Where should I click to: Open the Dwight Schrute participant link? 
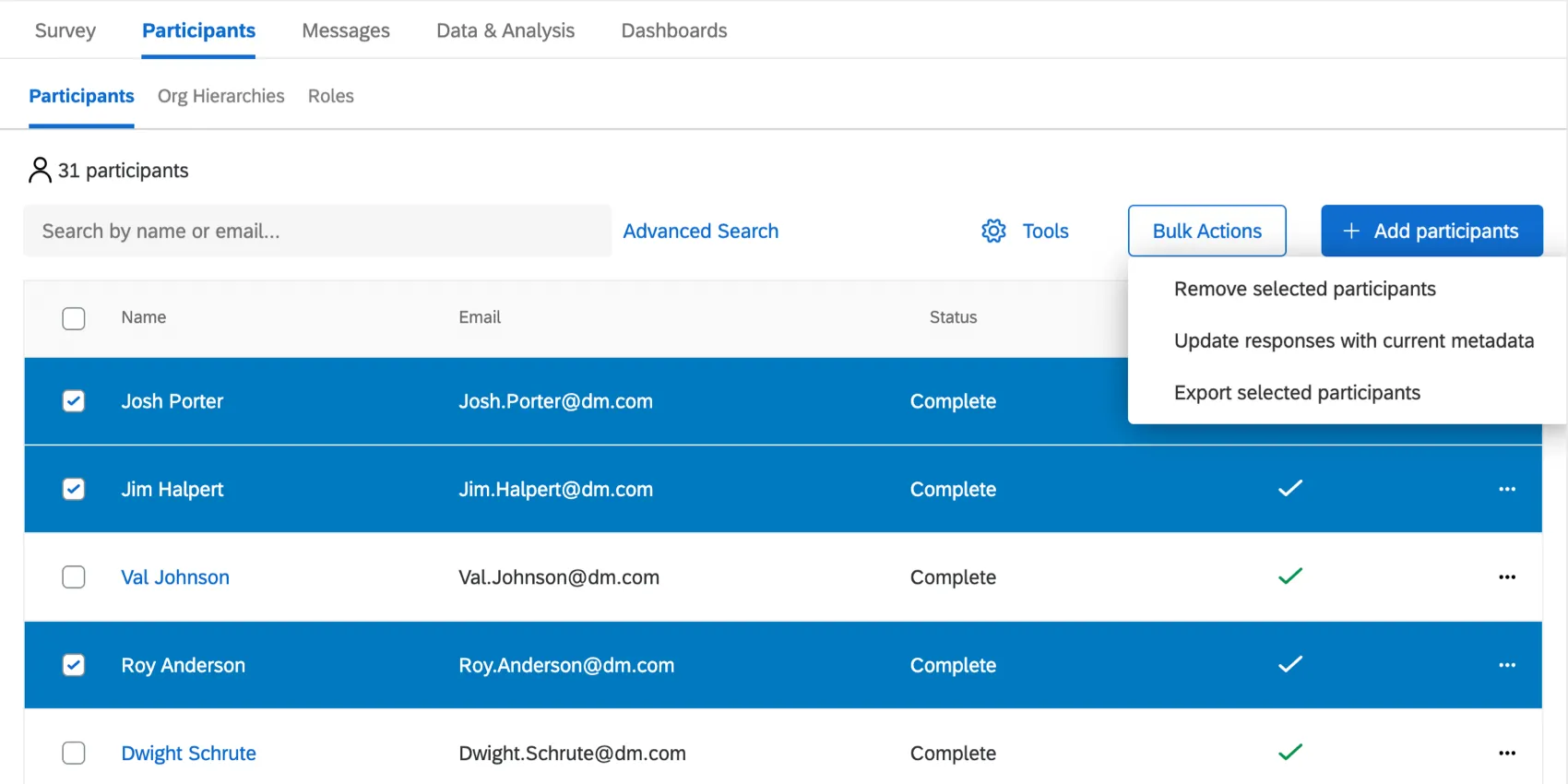point(188,754)
